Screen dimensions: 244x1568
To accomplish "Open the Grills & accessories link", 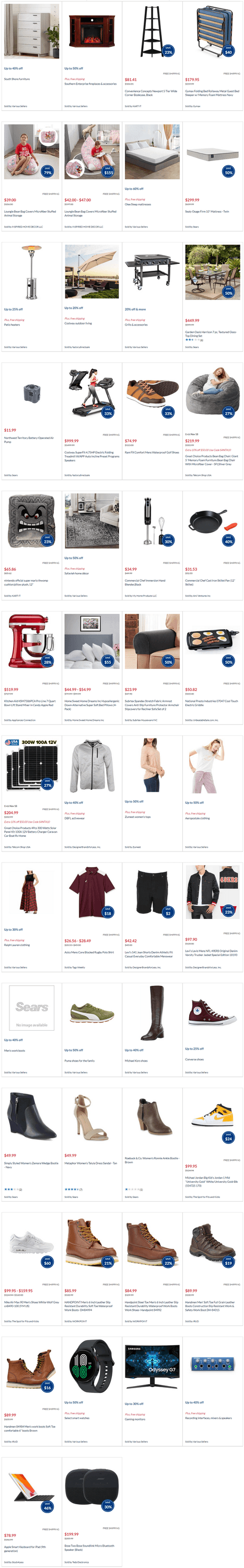I will 136,325.
